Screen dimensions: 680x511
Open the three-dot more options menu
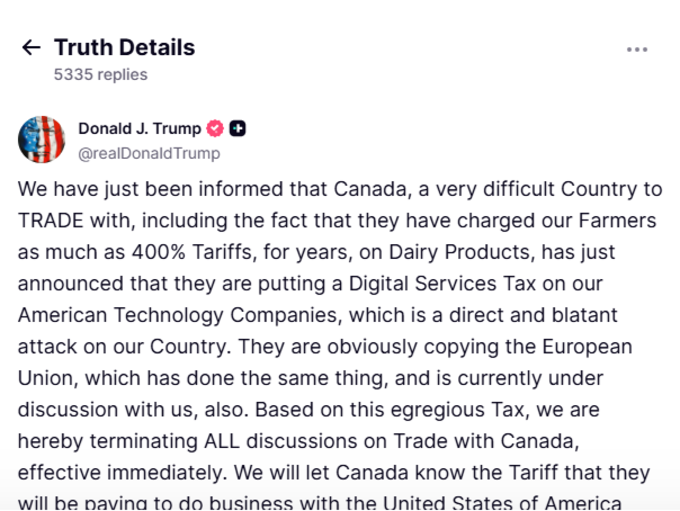pos(637,49)
